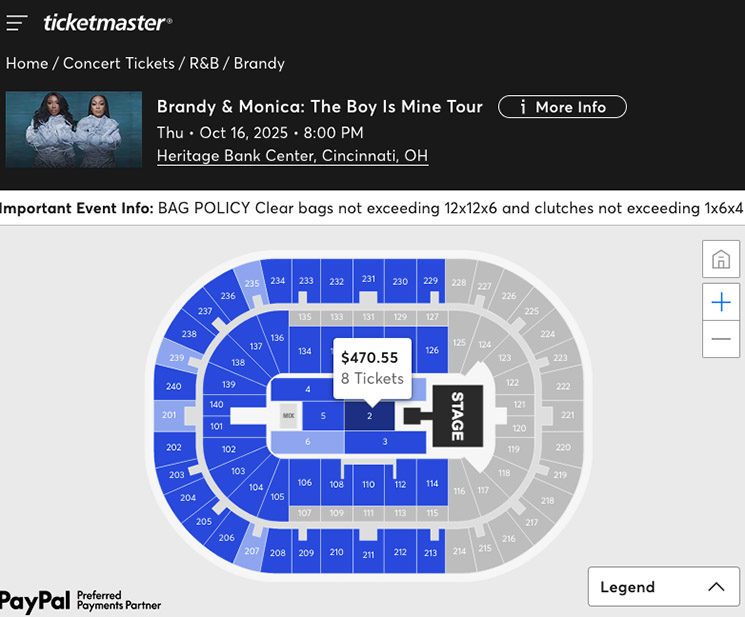Zoom in on the seat map

721,302
